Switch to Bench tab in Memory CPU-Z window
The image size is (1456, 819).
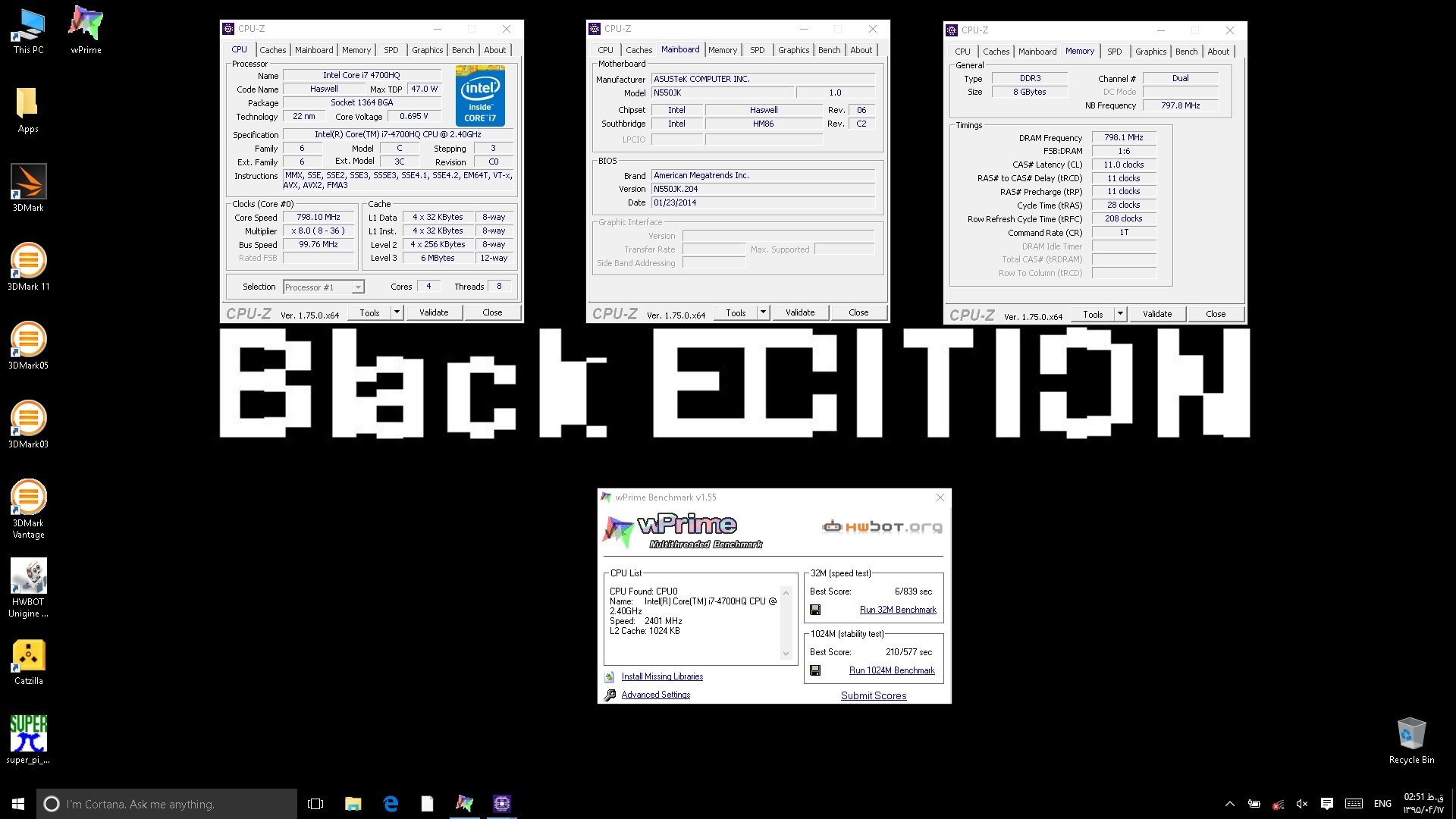1186,52
